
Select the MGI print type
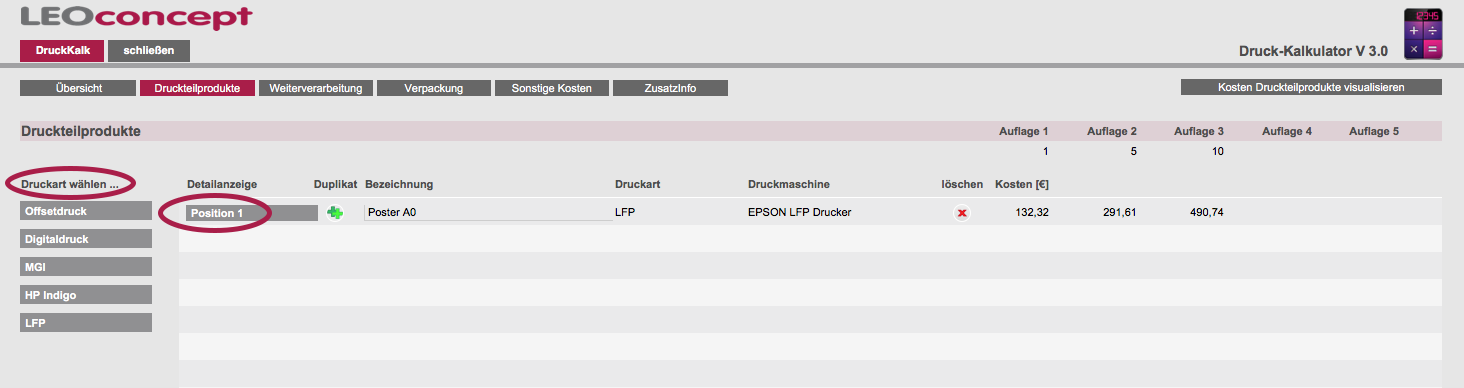click(x=86, y=267)
